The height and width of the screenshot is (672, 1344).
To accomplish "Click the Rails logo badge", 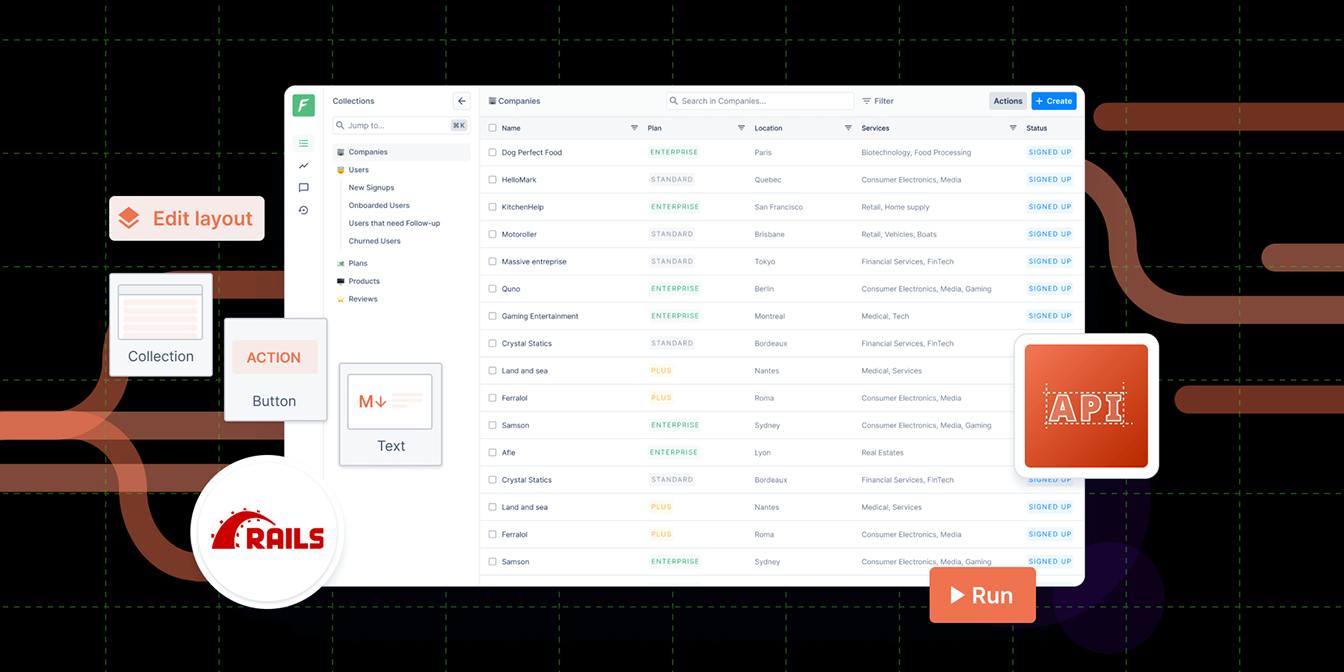I will [x=267, y=533].
